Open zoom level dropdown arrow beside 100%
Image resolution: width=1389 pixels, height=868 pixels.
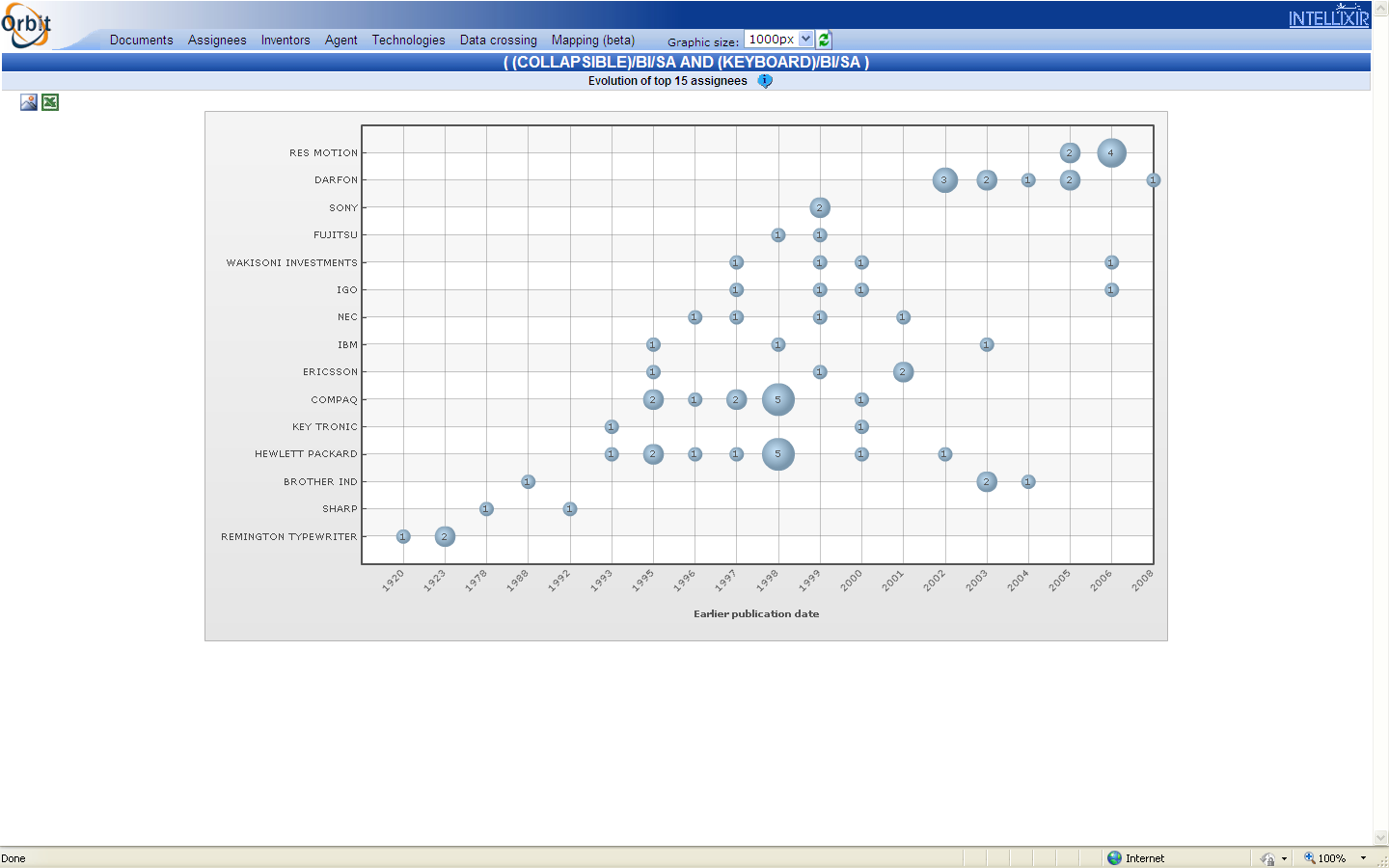pyautogui.click(x=1363, y=858)
